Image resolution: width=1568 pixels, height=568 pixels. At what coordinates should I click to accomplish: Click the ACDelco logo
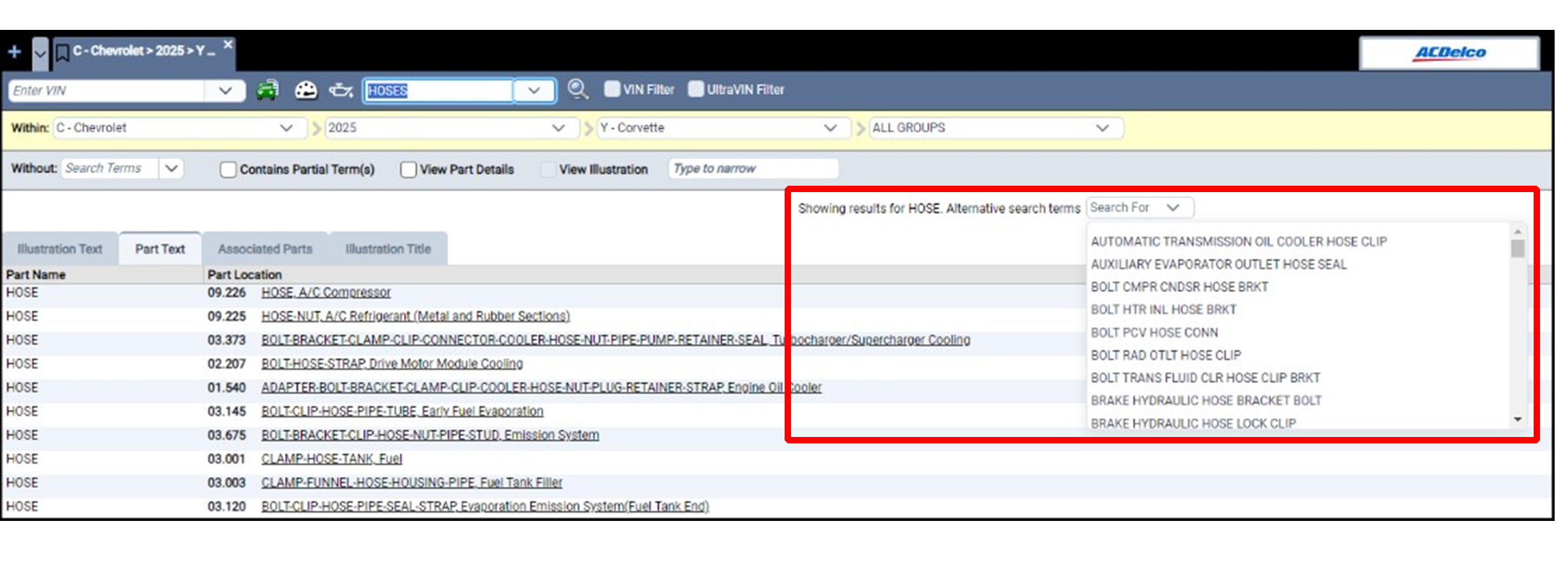point(1449,53)
